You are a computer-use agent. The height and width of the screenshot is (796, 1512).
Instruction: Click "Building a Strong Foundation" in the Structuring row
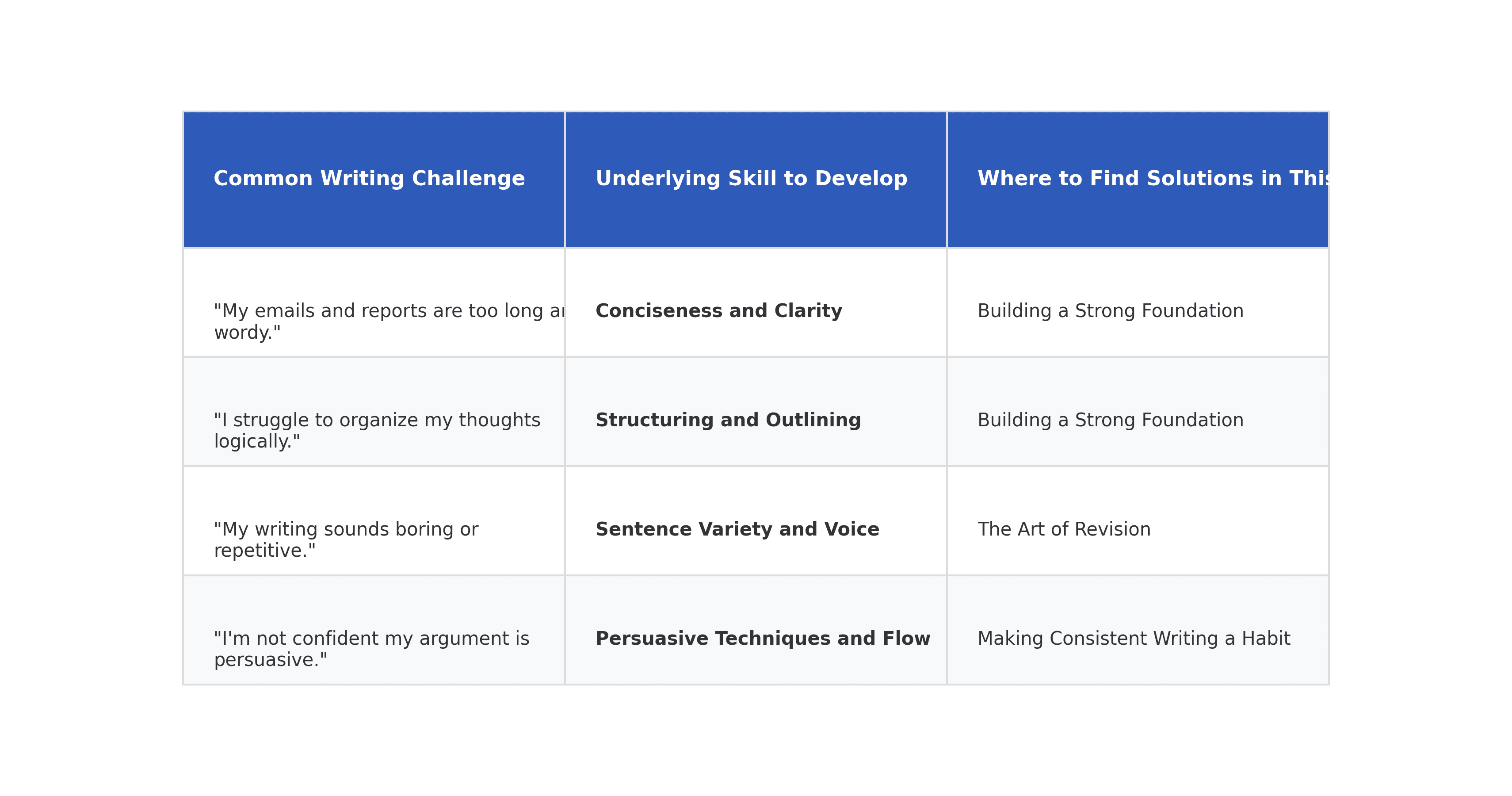pos(1110,420)
